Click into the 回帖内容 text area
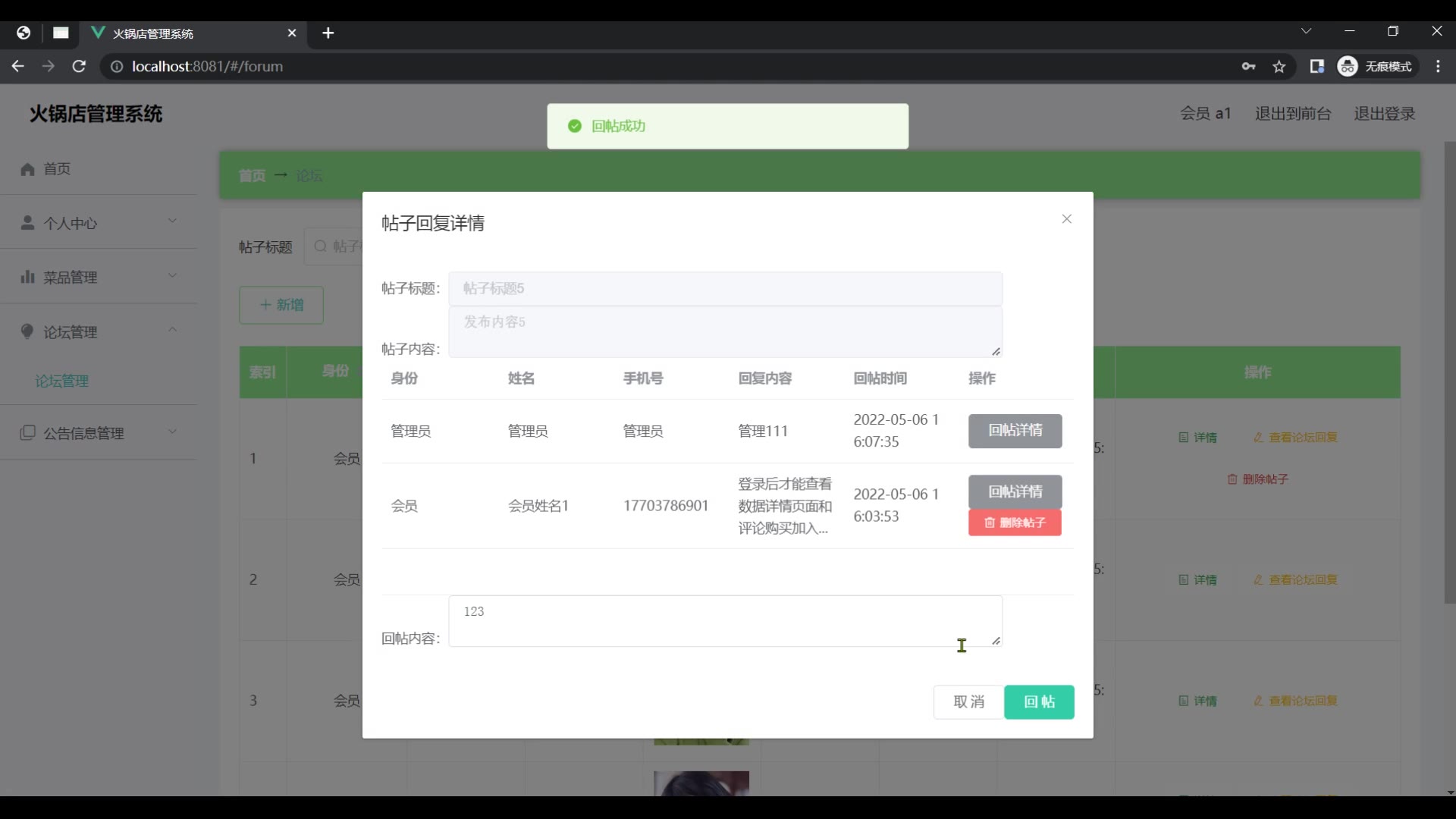 pyautogui.click(x=724, y=622)
